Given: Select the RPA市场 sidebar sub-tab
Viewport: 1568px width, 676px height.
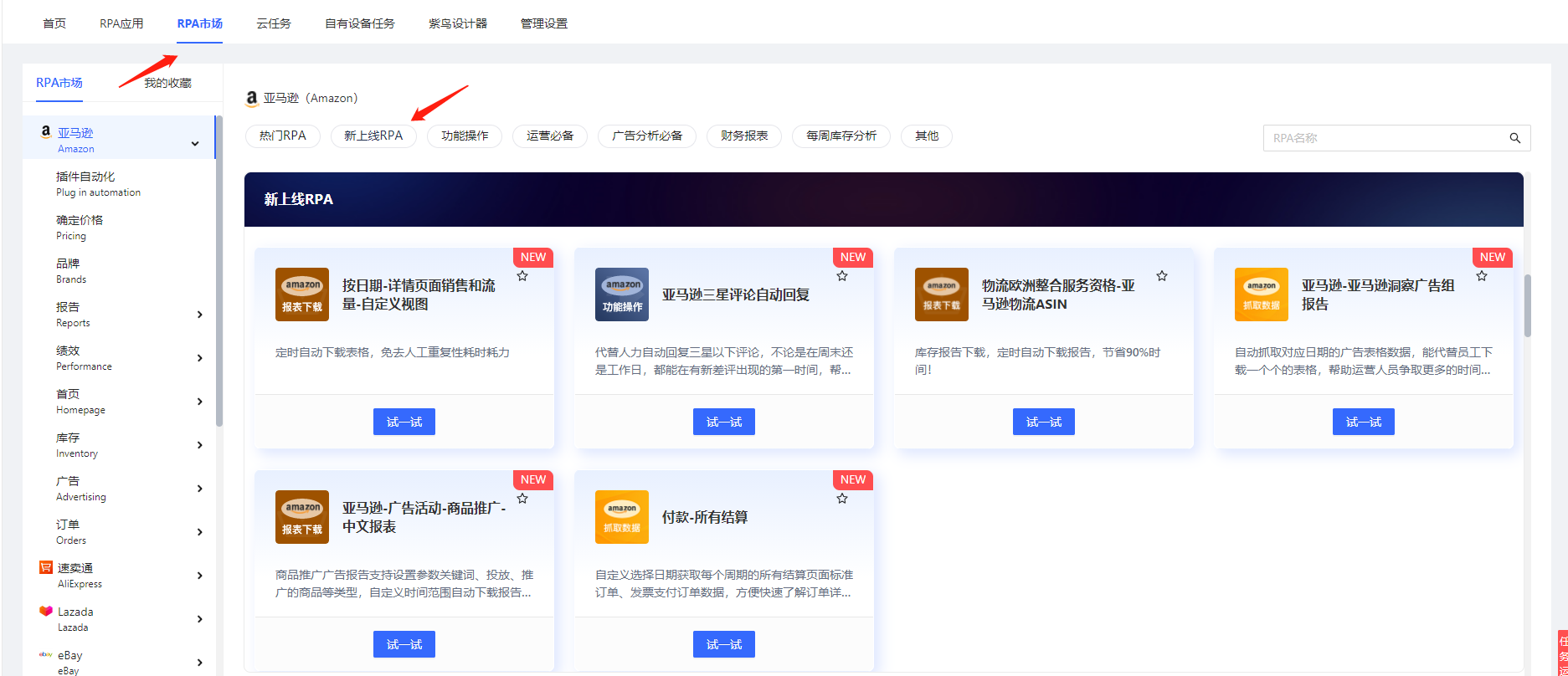Looking at the screenshot, I should [59, 83].
